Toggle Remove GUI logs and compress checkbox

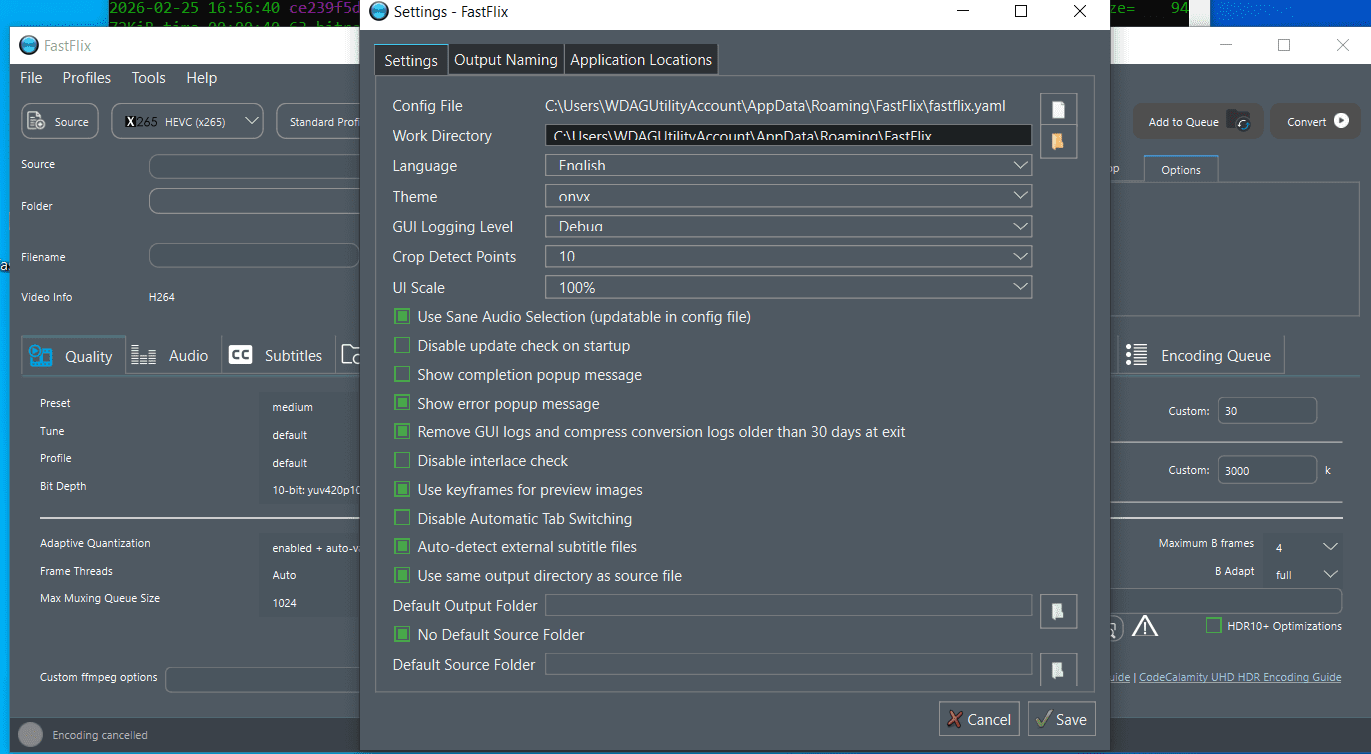pos(402,432)
